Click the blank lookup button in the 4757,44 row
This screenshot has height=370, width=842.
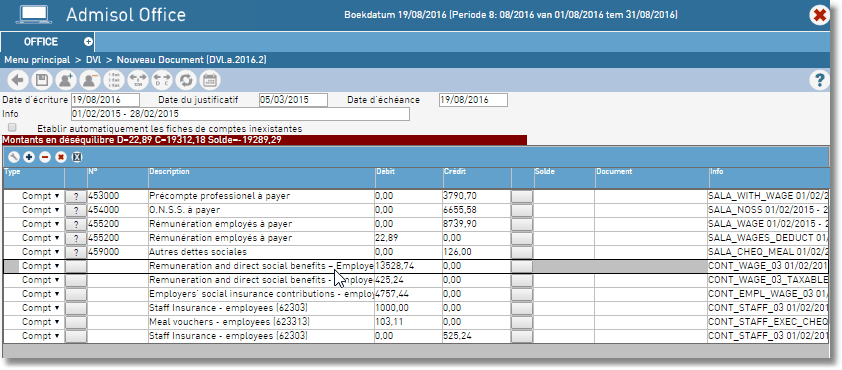pos(76,294)
